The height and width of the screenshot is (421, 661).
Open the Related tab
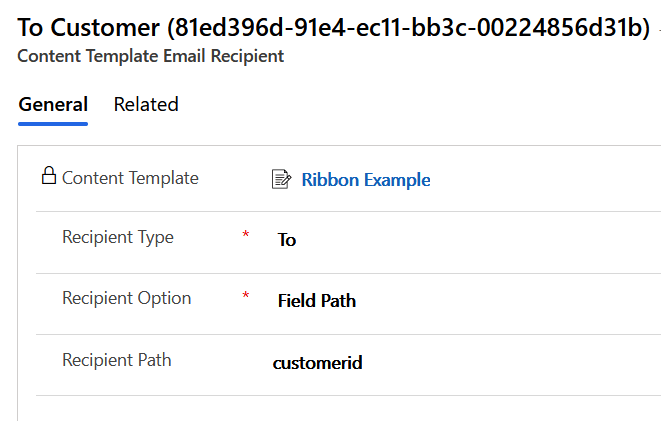146,105
